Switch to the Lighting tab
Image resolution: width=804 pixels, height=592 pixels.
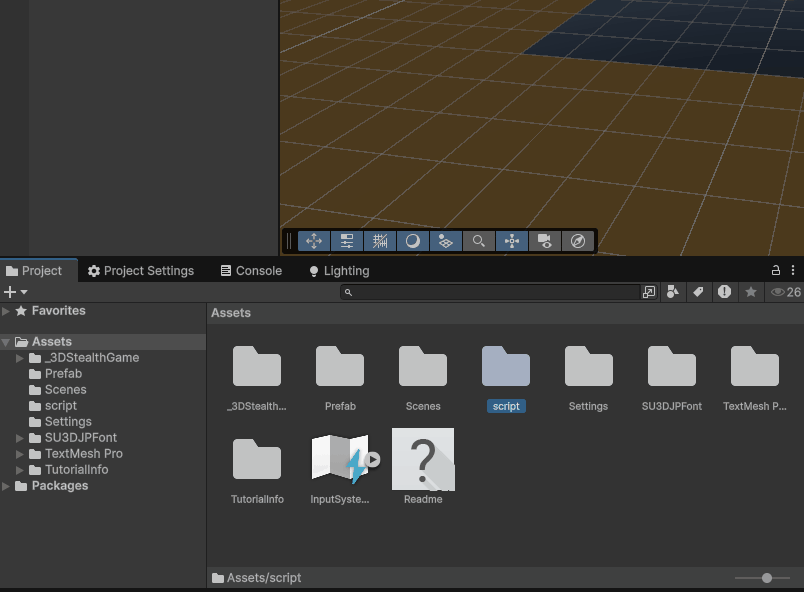pos(338,271)
